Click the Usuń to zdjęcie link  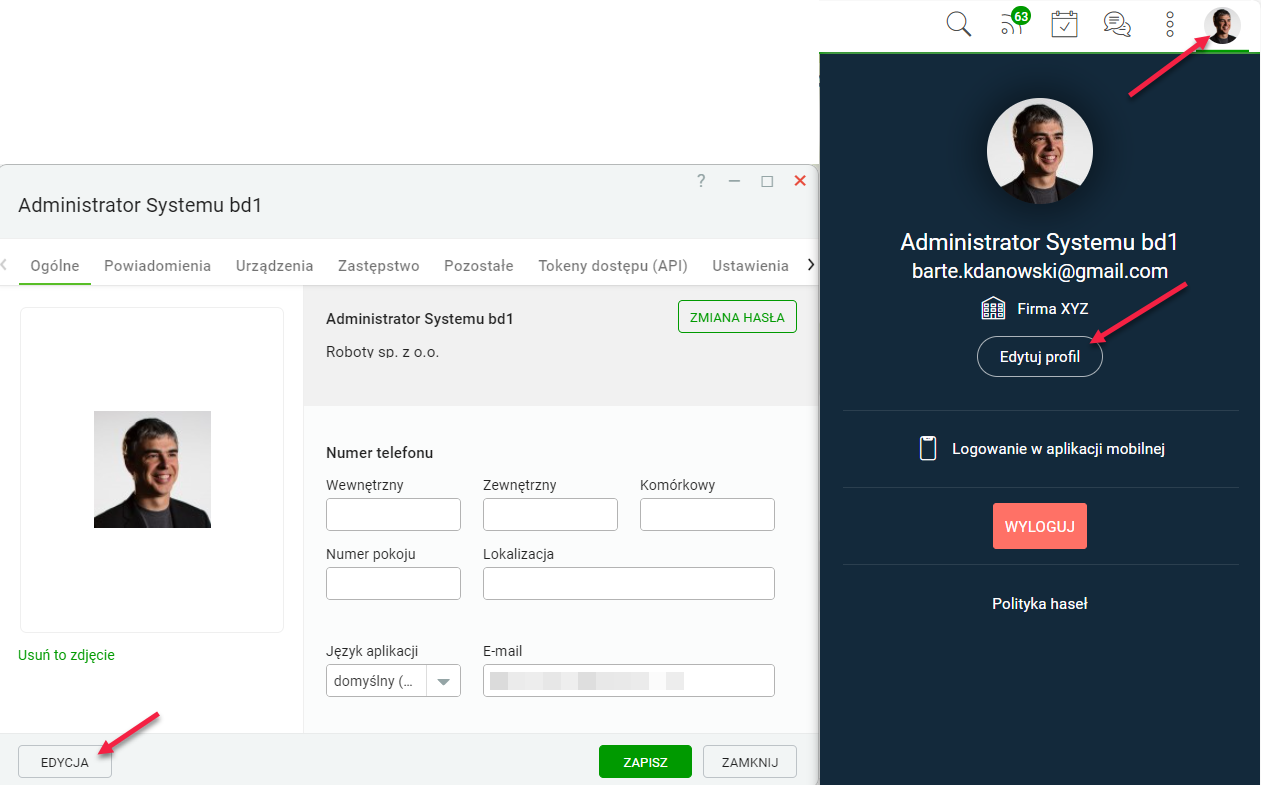[67, 655]
